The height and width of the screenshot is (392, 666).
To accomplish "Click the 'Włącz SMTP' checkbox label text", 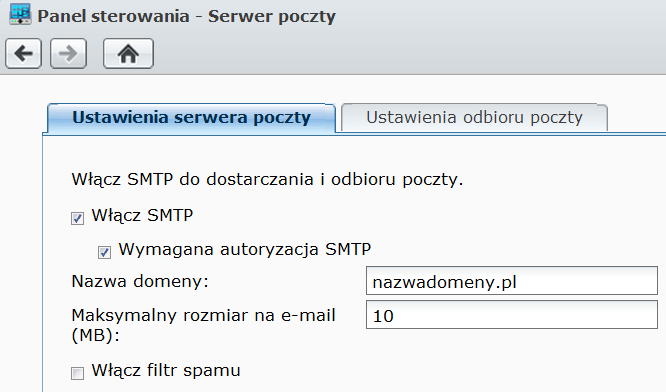I will pos(142,215).
